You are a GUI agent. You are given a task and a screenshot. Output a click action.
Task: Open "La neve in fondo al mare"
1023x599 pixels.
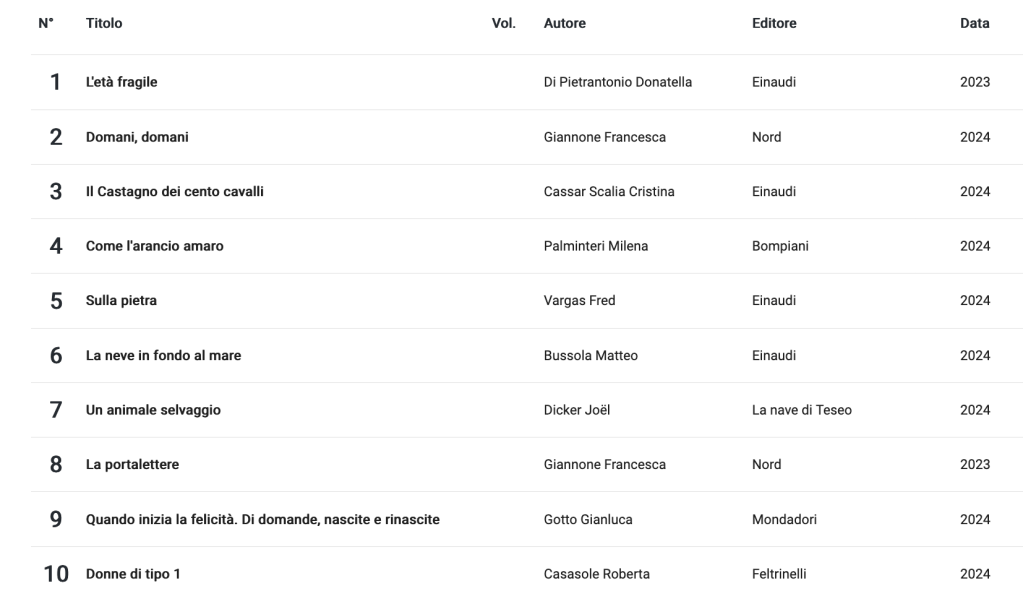[163, 356]
